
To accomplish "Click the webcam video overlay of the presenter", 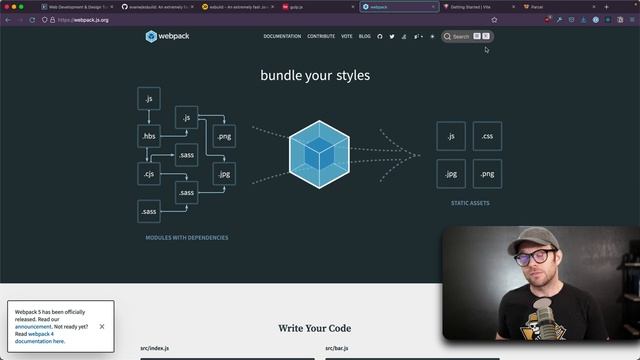I will (x=541, y=283).
